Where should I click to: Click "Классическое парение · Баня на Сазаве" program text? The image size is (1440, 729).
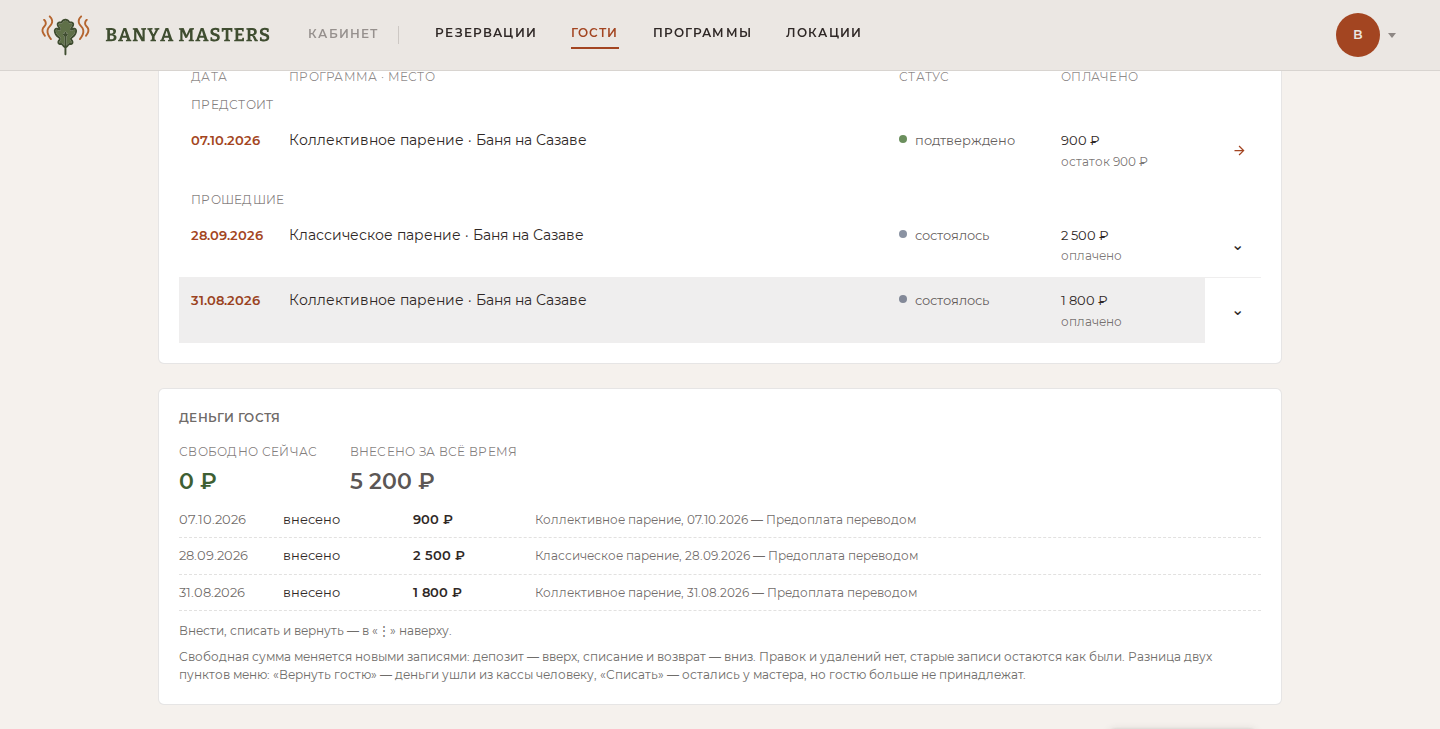pos(436,236)
